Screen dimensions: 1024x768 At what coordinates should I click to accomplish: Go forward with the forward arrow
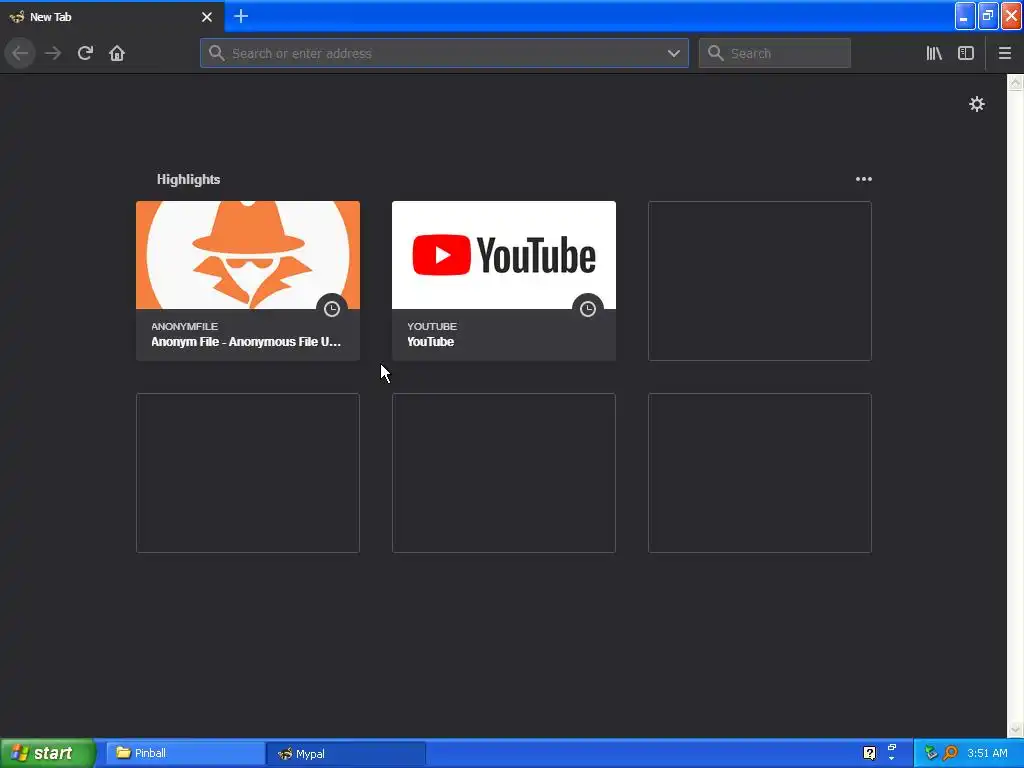53,53
